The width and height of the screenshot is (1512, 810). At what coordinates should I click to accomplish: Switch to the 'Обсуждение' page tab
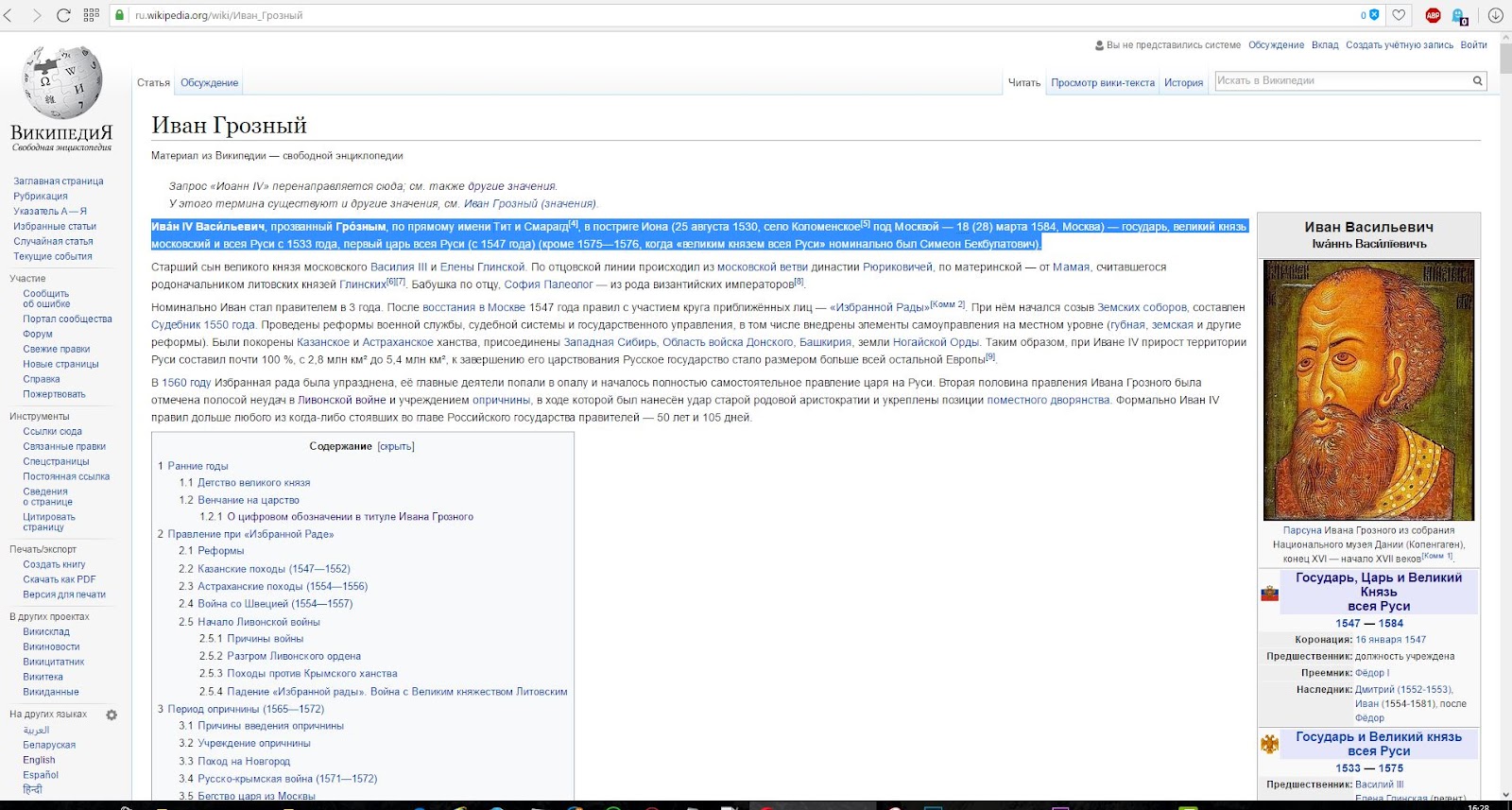pyautogui.click(x=210, y=83)
